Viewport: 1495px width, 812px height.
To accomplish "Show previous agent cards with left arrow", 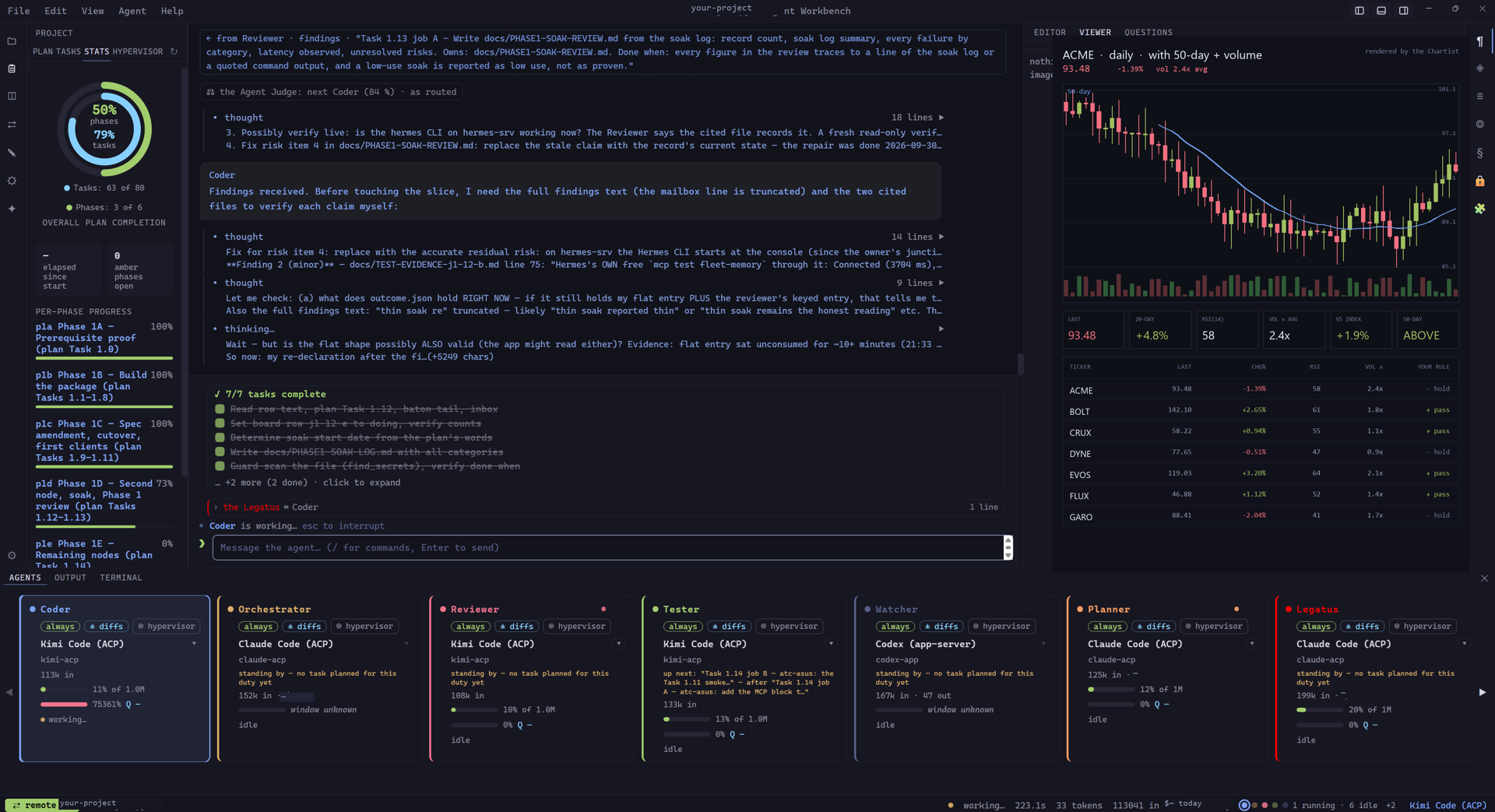I will 9,692.
